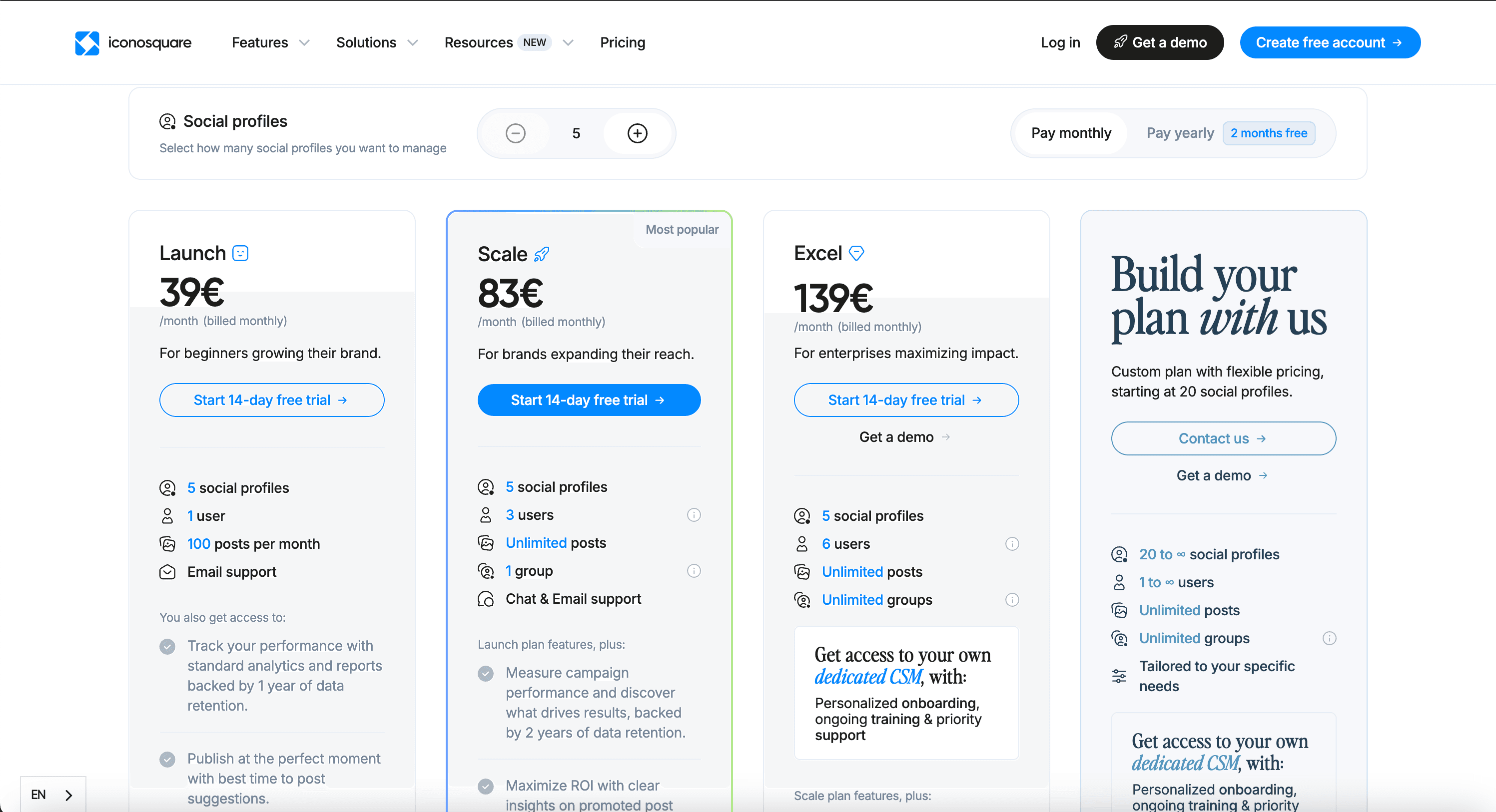Increase social profiles with the plus button
The width and height of the screenshot is (1496, 812).
(637, 133)
